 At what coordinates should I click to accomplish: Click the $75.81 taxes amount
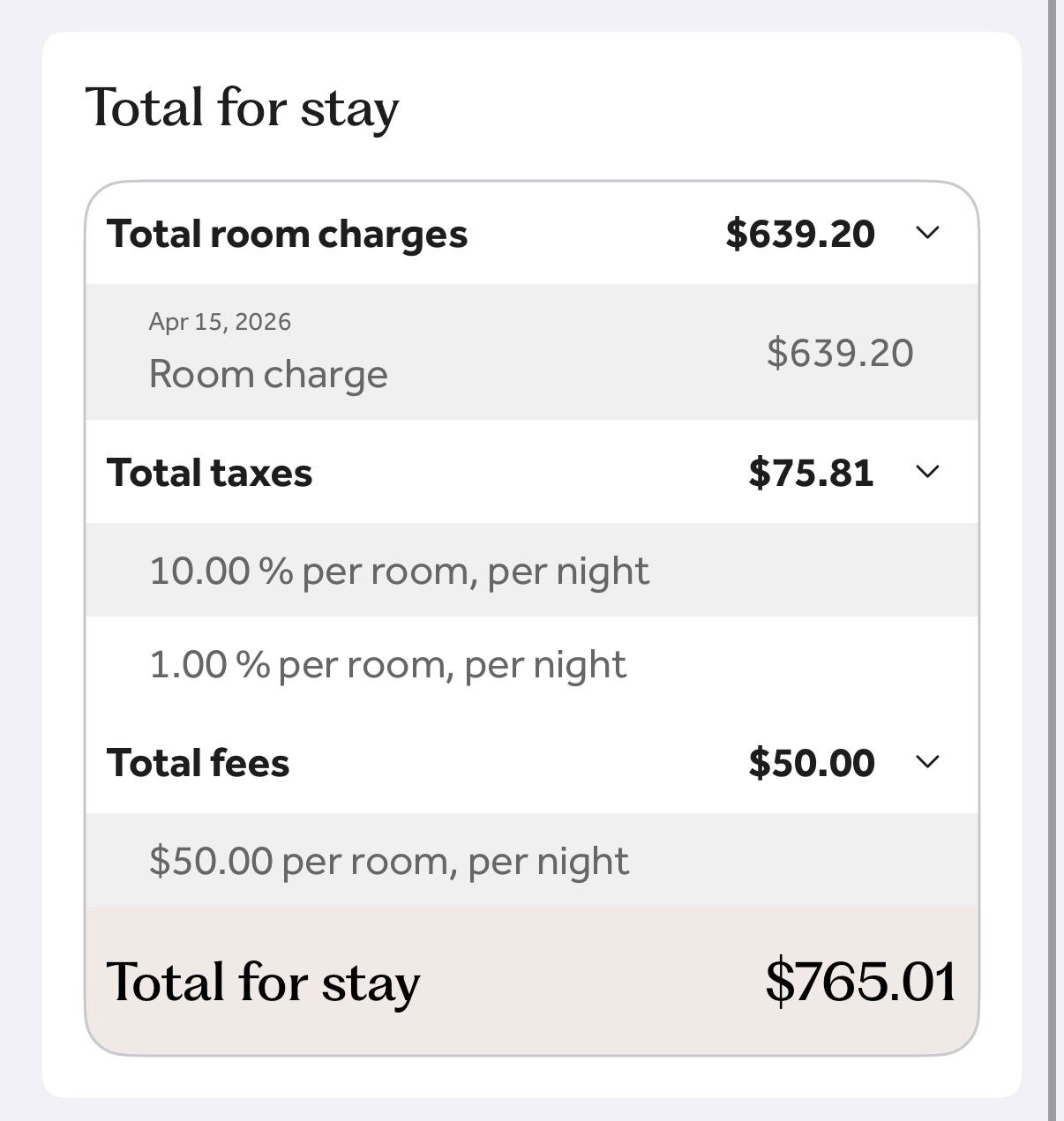pyautogui.click(x=811, y=473)
